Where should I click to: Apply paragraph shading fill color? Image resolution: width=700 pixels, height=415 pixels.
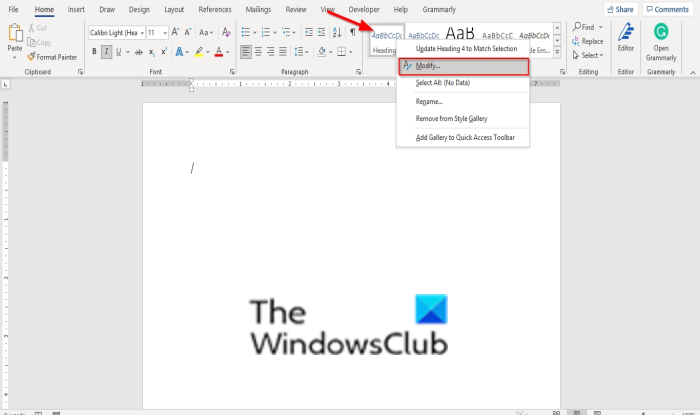point(322,52)
